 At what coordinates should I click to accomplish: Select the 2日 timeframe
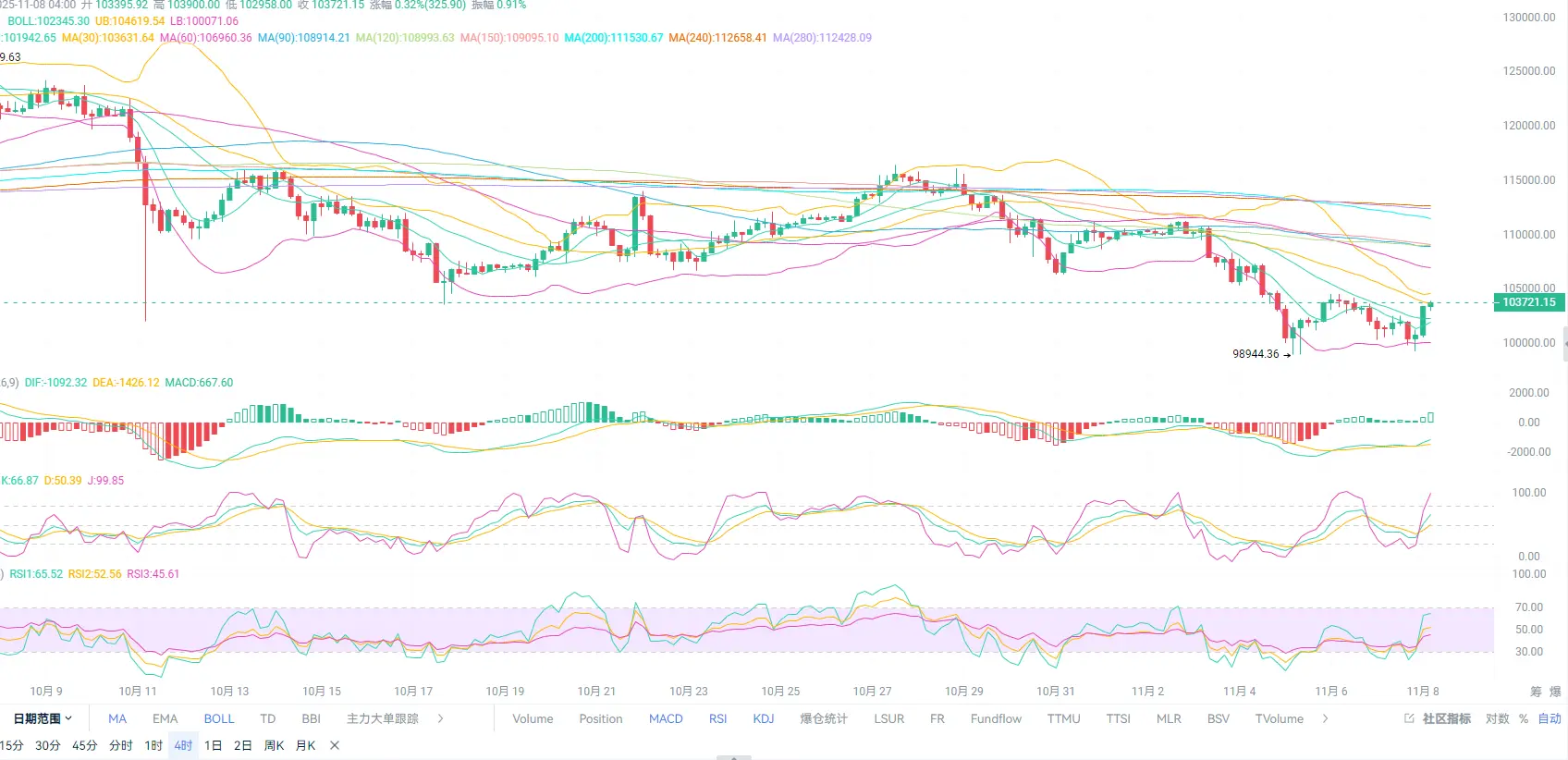[x=243, y=745]
